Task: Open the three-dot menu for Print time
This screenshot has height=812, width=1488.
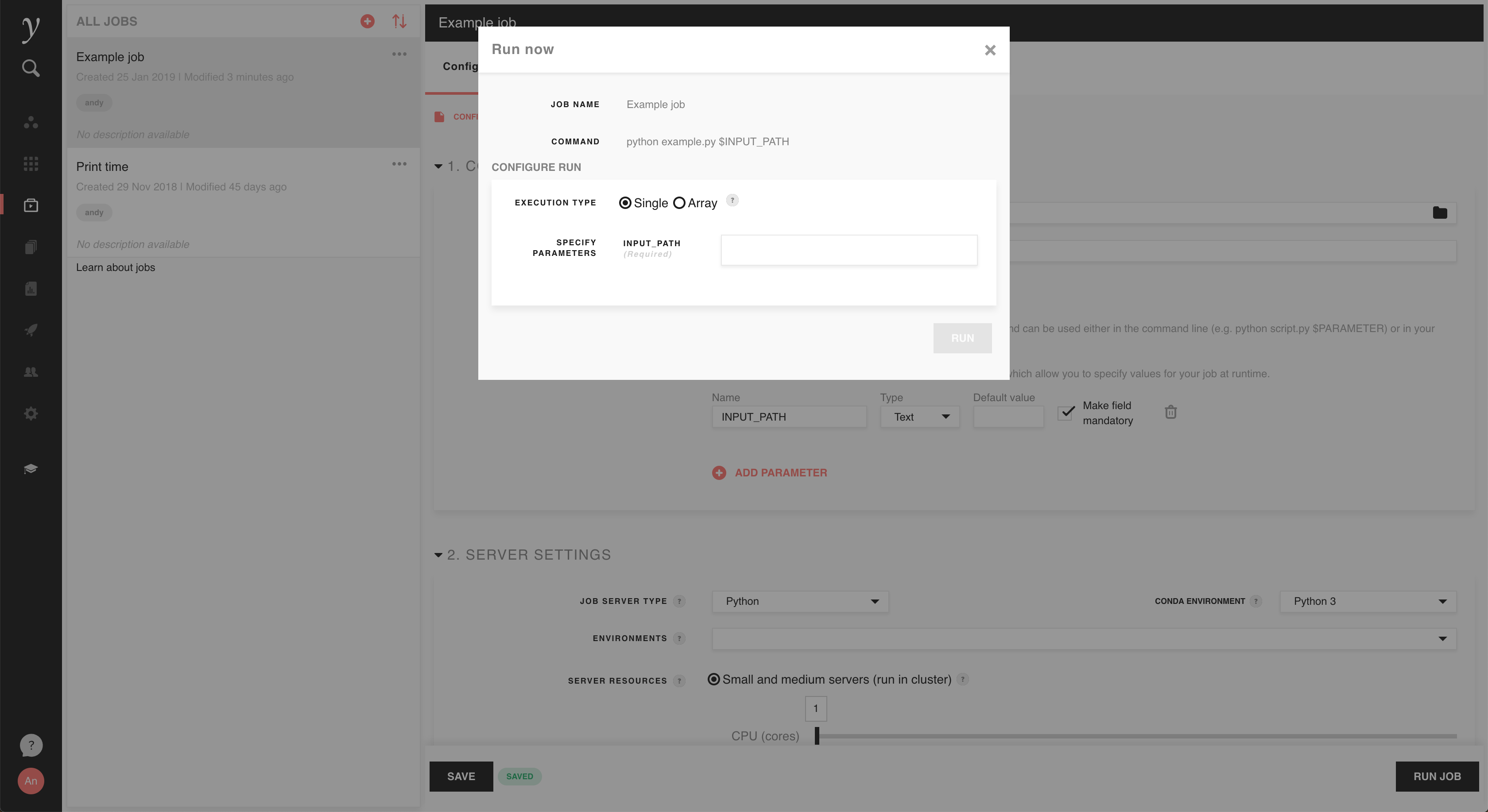Action: point(399,164)
